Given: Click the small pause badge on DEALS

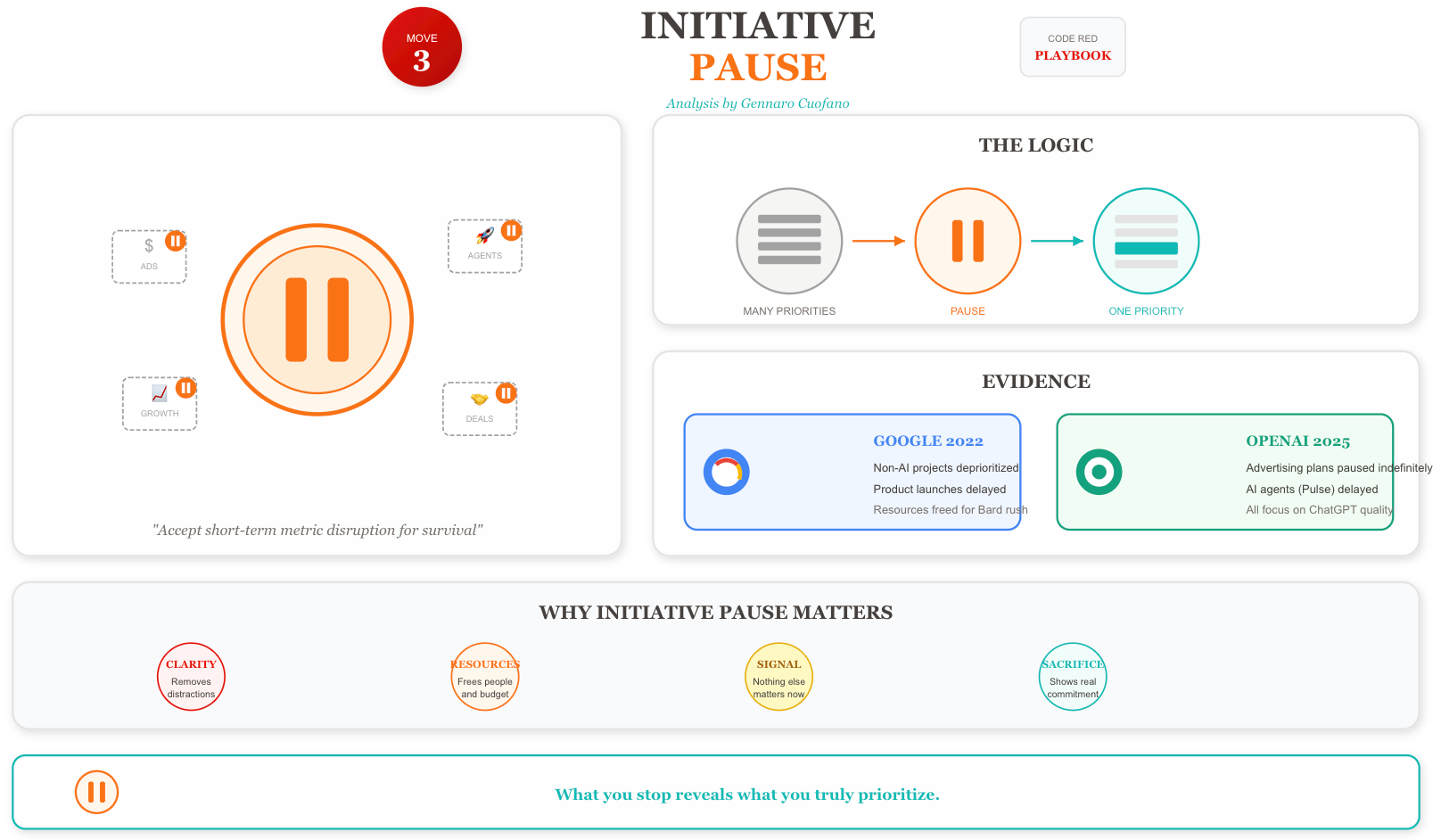Looking at the screenshot, I should [506, 393].
